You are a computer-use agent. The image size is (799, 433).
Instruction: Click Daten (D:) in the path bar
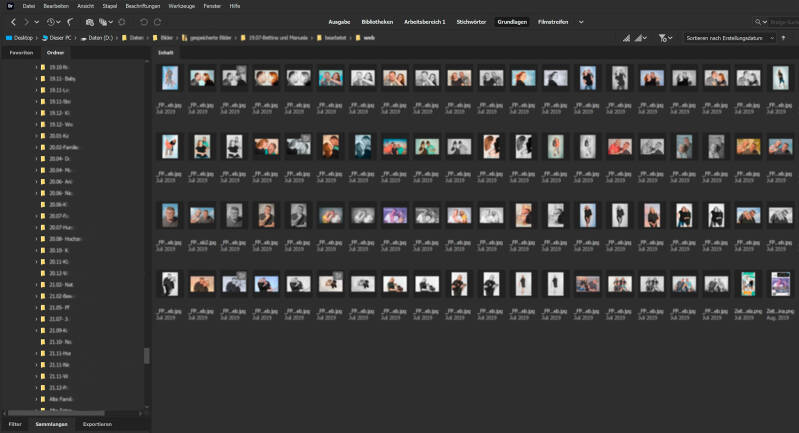pos(97,38)
